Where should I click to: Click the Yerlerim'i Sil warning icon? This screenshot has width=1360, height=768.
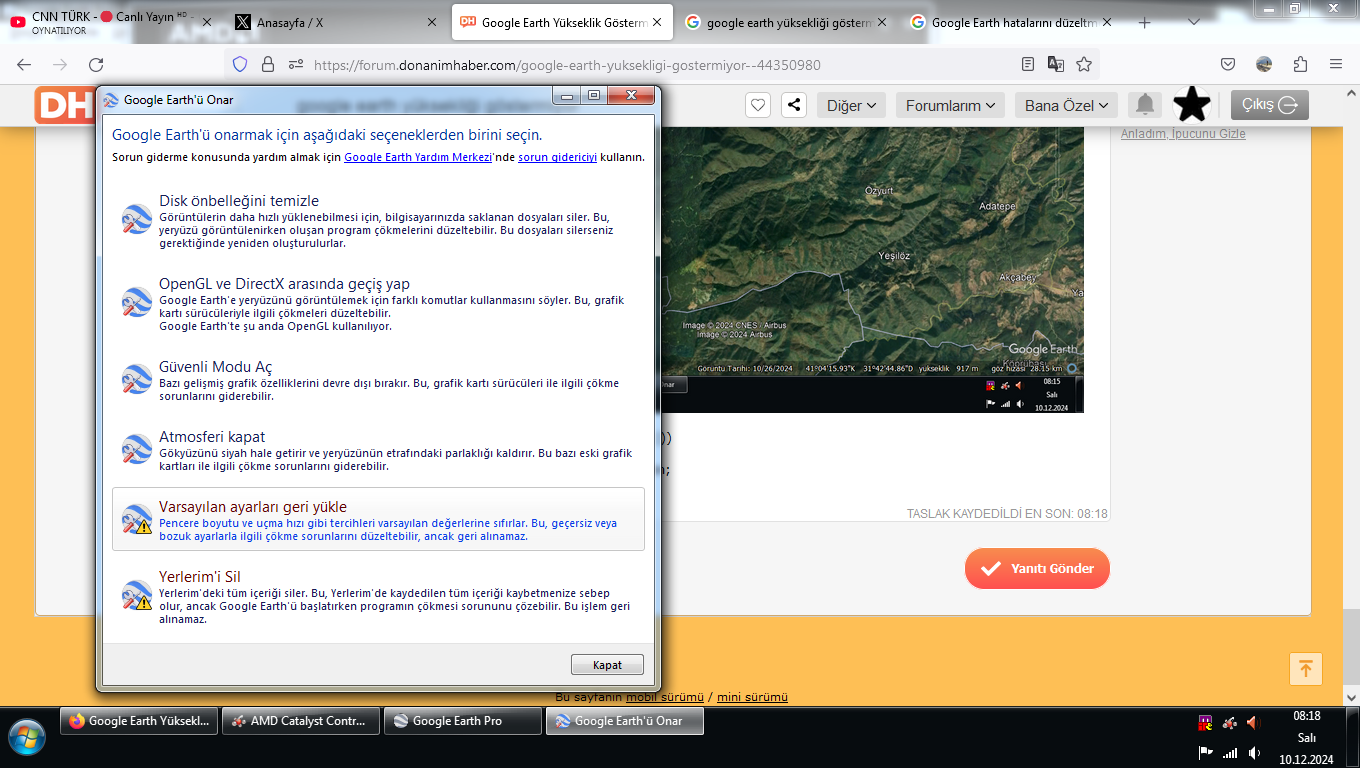(x=136, y=595)
